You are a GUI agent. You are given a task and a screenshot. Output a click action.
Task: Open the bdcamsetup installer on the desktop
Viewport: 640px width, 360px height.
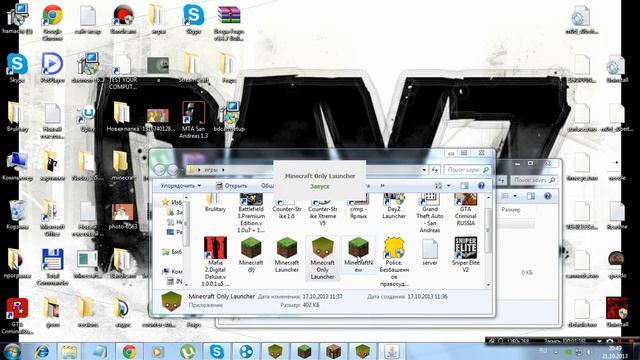pyautogui.click(x=229, y=117)
